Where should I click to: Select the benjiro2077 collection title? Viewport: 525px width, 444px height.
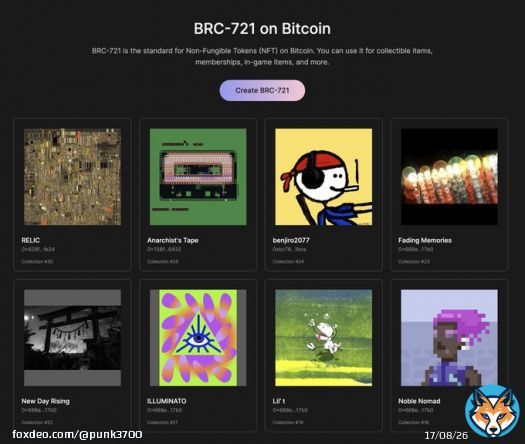(291, 240)
